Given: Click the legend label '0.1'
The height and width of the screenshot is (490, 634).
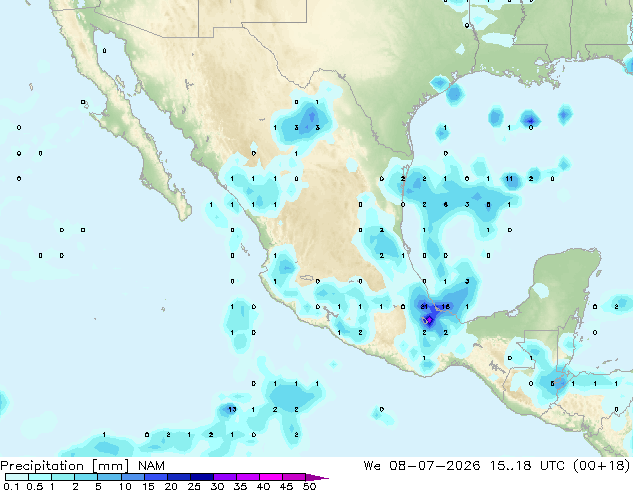Looking at the screenshot, I should (11, 486).
